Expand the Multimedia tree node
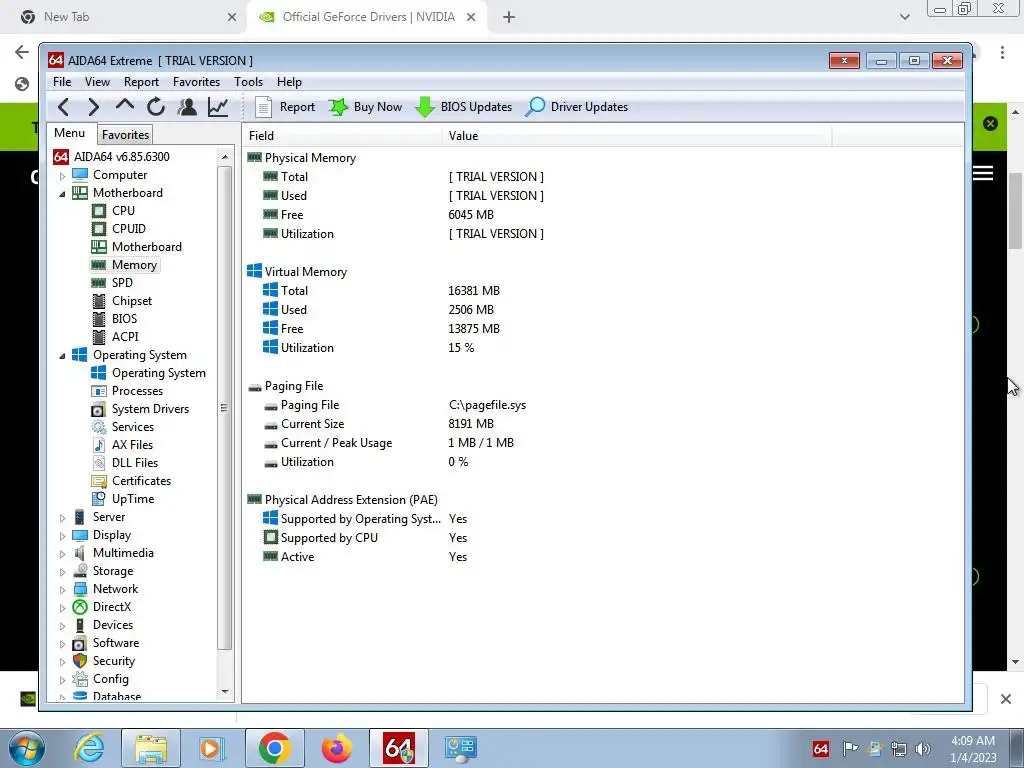The width and height of the screenshot is (1024, 768). click(x=63, y=554)
